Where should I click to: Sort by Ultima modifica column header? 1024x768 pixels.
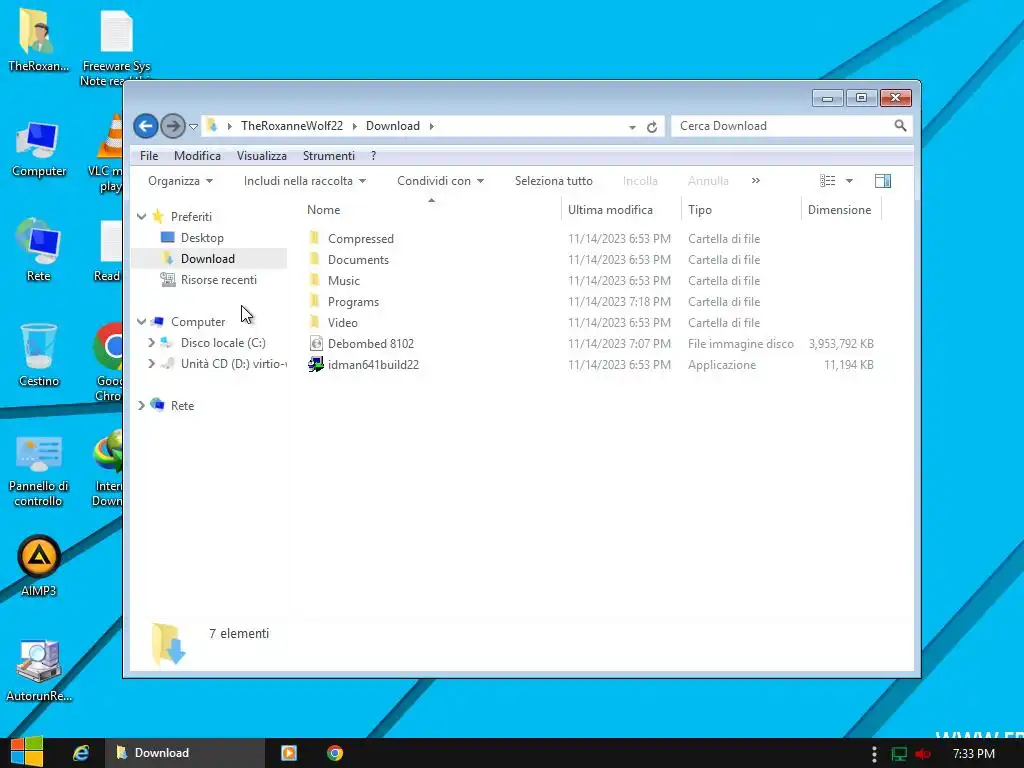point(610,210)
